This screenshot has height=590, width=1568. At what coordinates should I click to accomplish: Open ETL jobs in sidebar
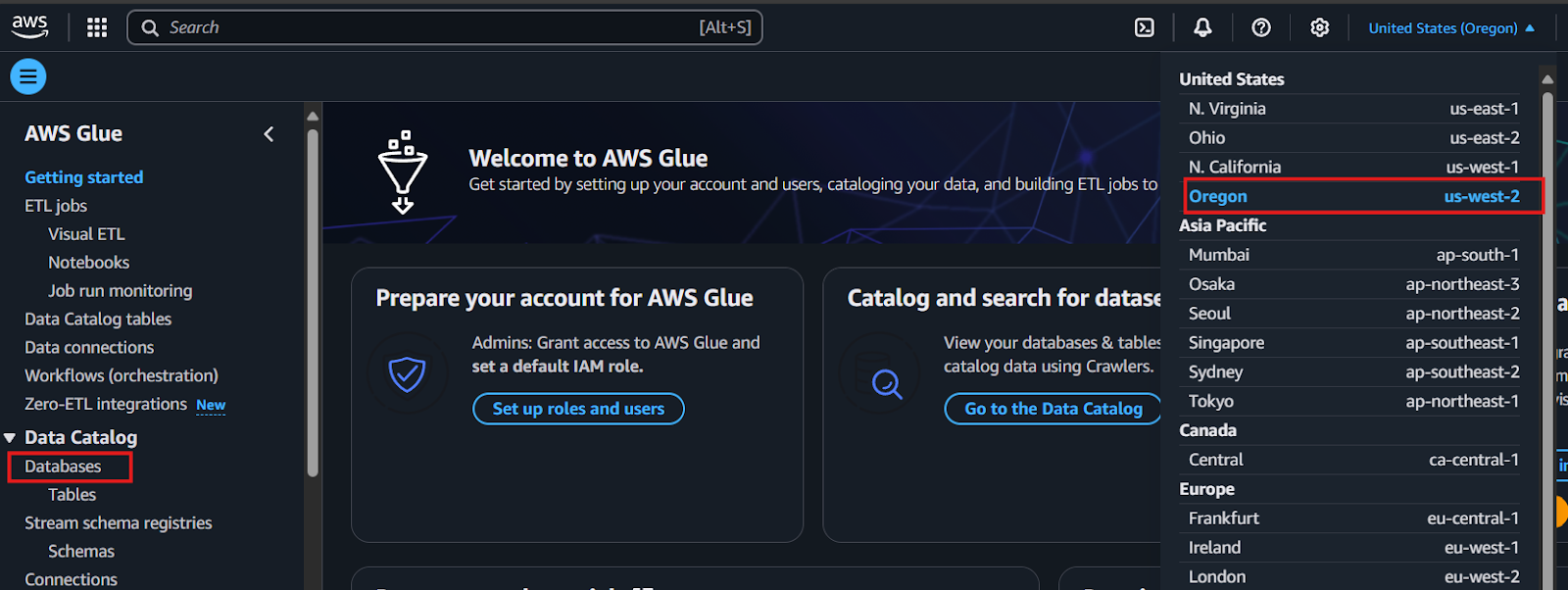[x=56, y=206]
